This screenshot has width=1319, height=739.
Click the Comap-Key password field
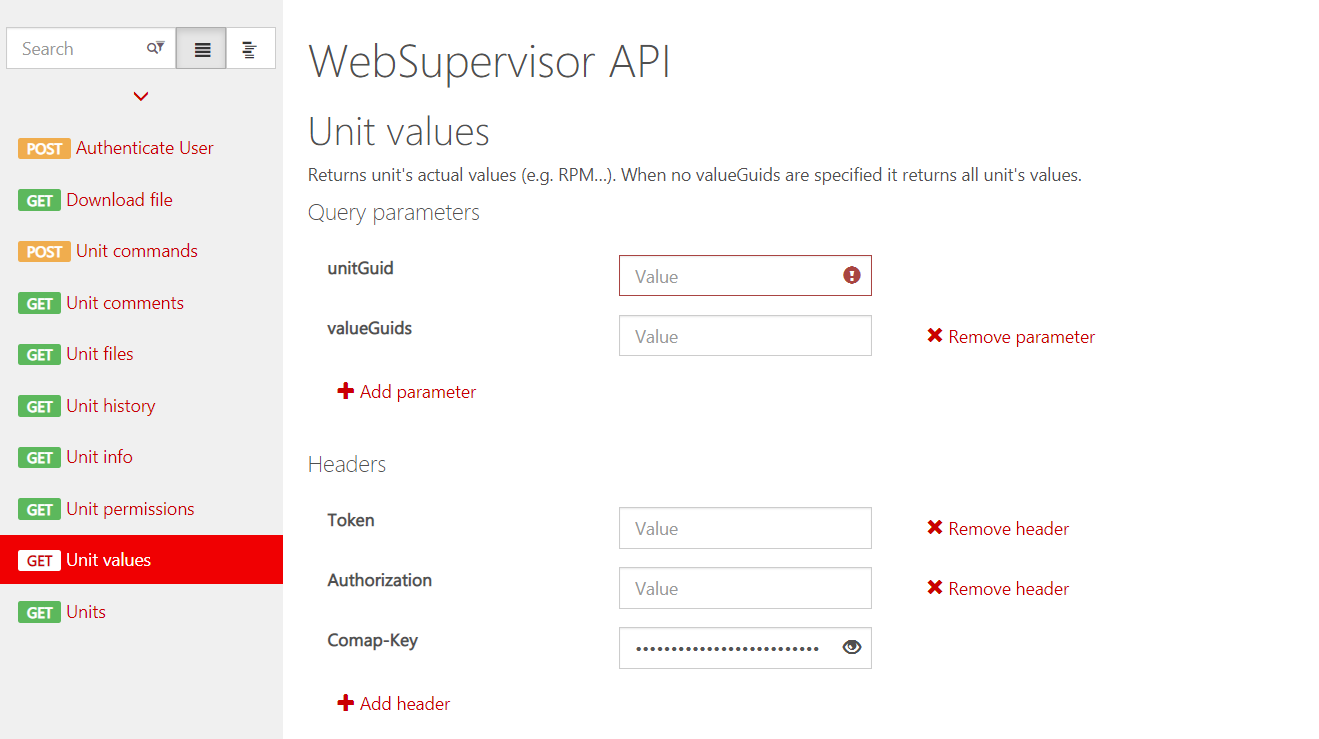[x=745, y=648]
